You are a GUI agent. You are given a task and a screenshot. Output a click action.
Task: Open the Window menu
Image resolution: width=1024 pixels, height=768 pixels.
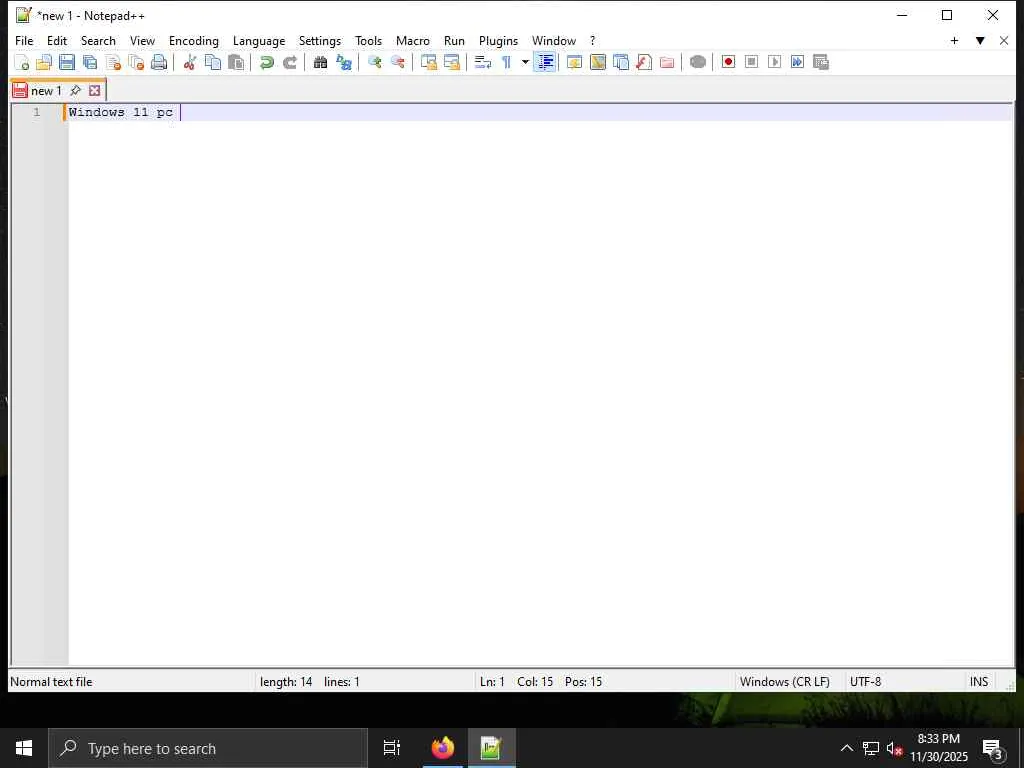[554, 40]
